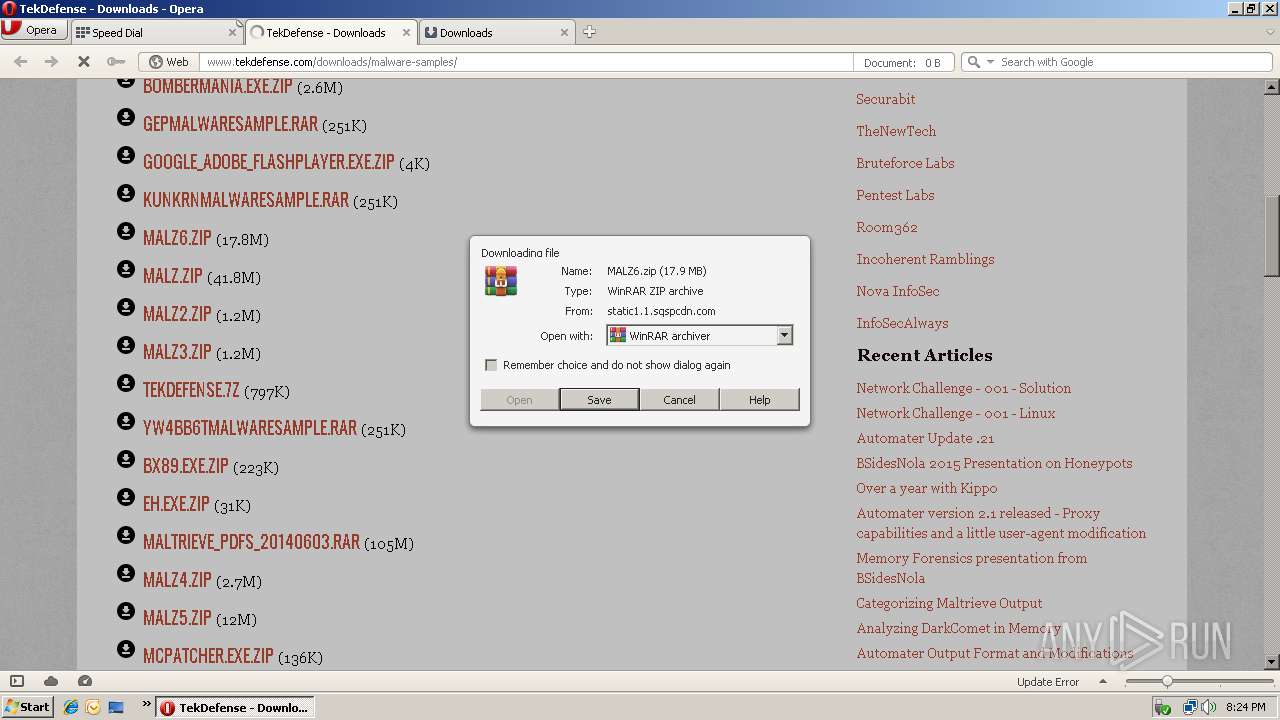The width and height of the screenshot is (1280, 720).
Task: Open the Pentest Labs link
Action: coord(895,195)
